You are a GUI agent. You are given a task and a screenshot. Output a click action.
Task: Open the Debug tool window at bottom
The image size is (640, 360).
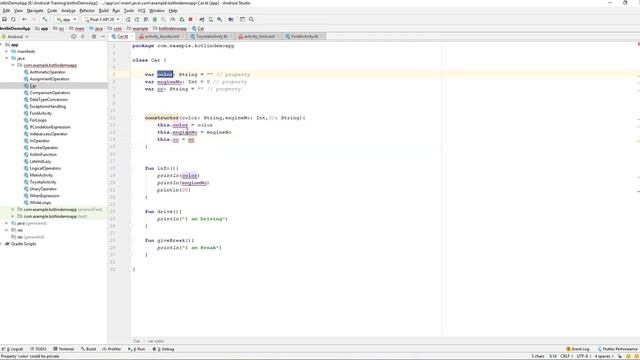pos(164,349)
